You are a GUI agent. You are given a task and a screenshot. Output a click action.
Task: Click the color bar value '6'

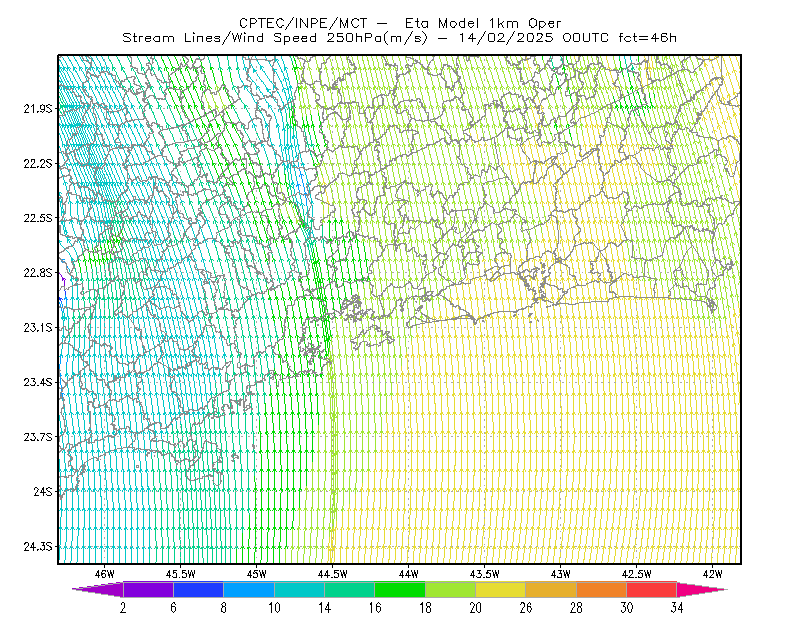coord(173,608)
